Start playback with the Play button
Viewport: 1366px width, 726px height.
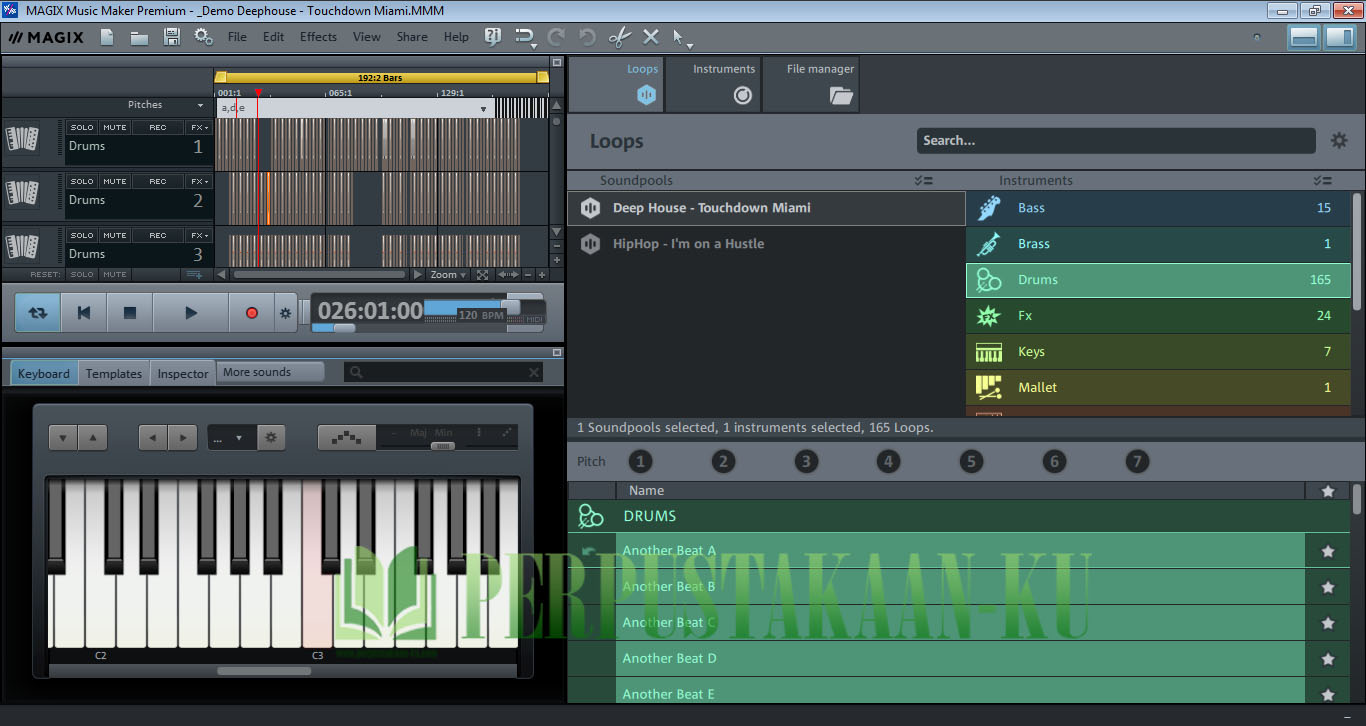[x=191, y=313]
